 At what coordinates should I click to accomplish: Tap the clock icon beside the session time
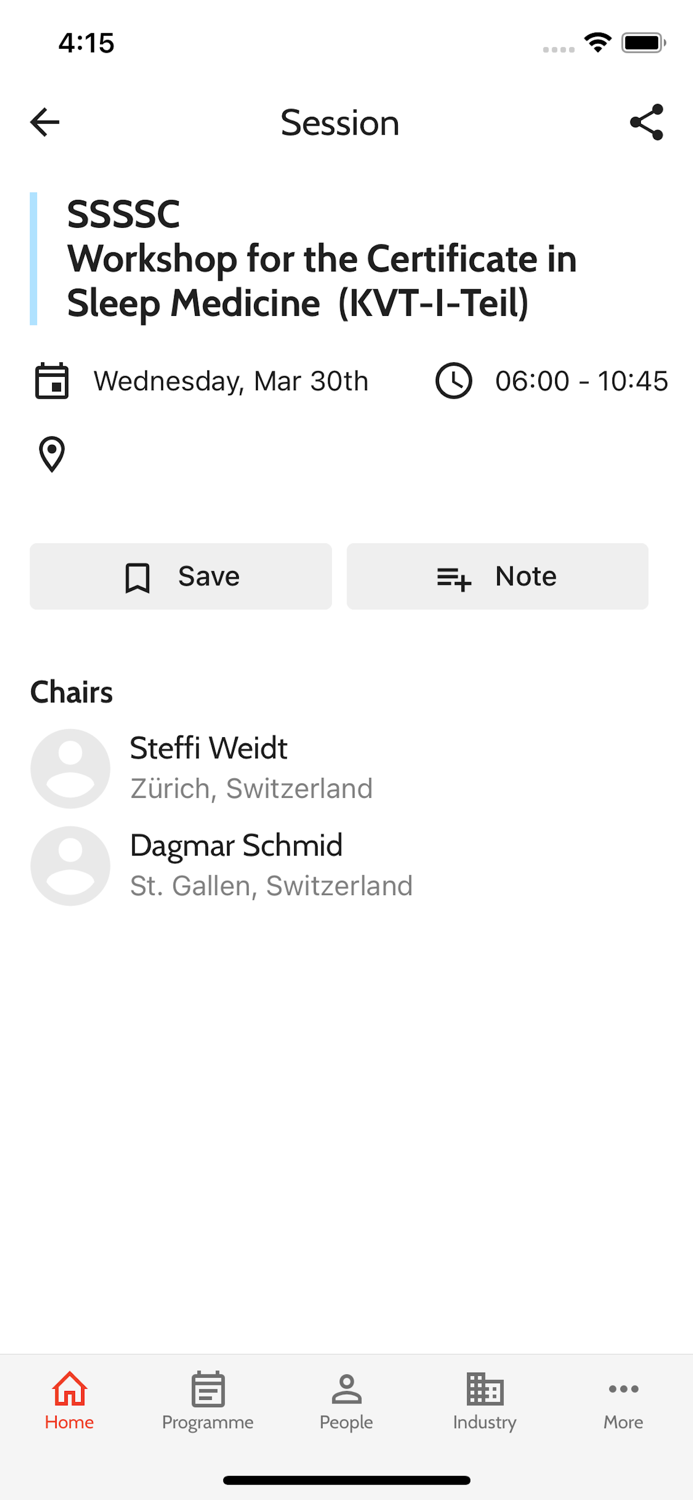pos(455,381)
